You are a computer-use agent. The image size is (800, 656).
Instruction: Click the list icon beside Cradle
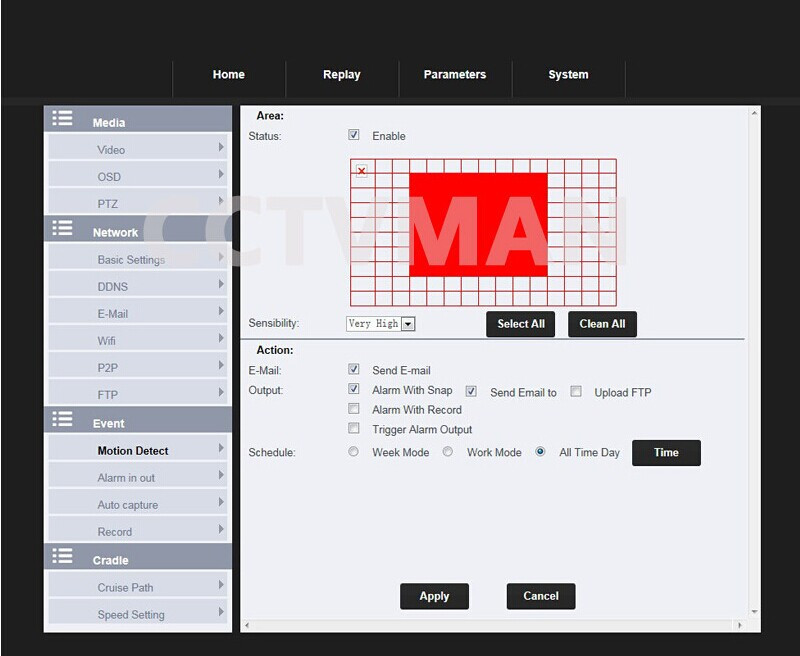63,557
